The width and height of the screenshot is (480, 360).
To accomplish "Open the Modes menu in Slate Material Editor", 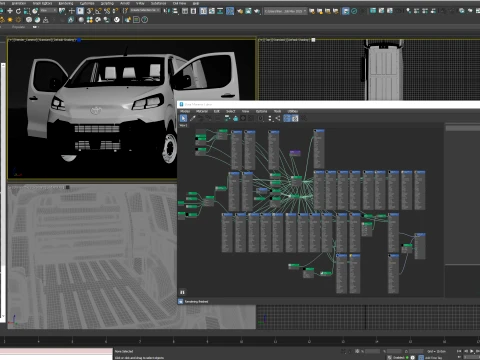I will [185, 111].
